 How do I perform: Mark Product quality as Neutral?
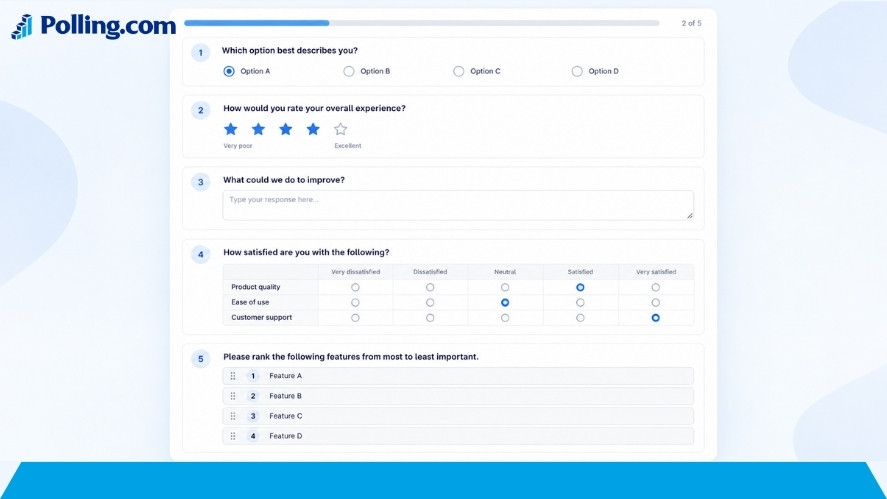tap(505, 287)
